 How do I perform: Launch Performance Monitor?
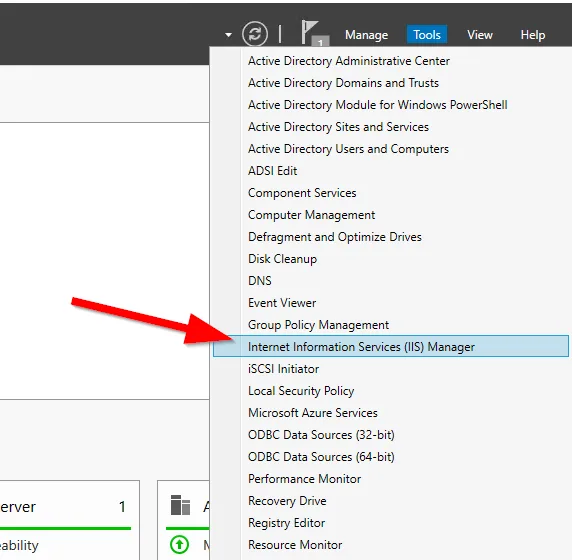pyautogui.click(x=304, y=479)
